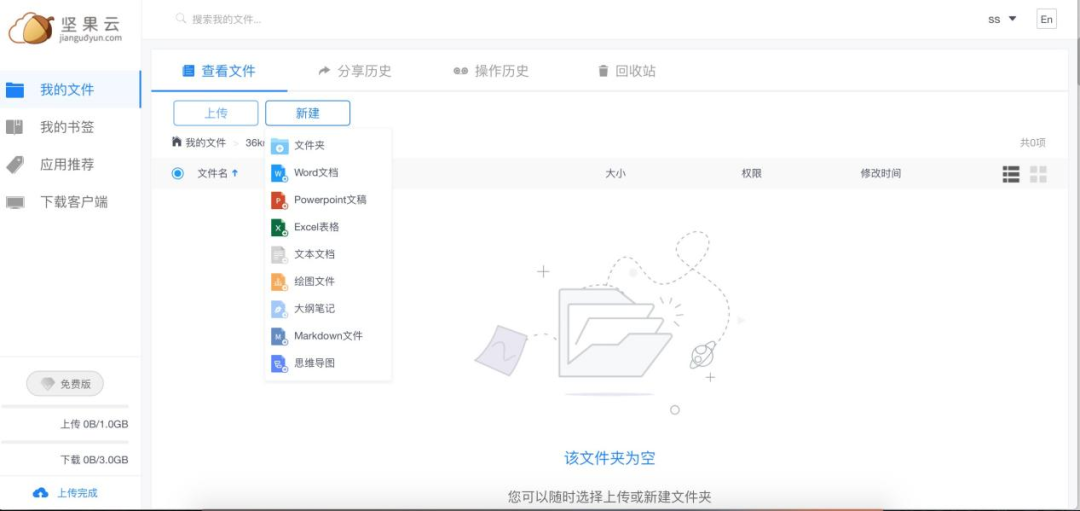Go to 我的书签 in sidebar
Viewport: 1080px width, 511px height.
click(x=70, y=127)
